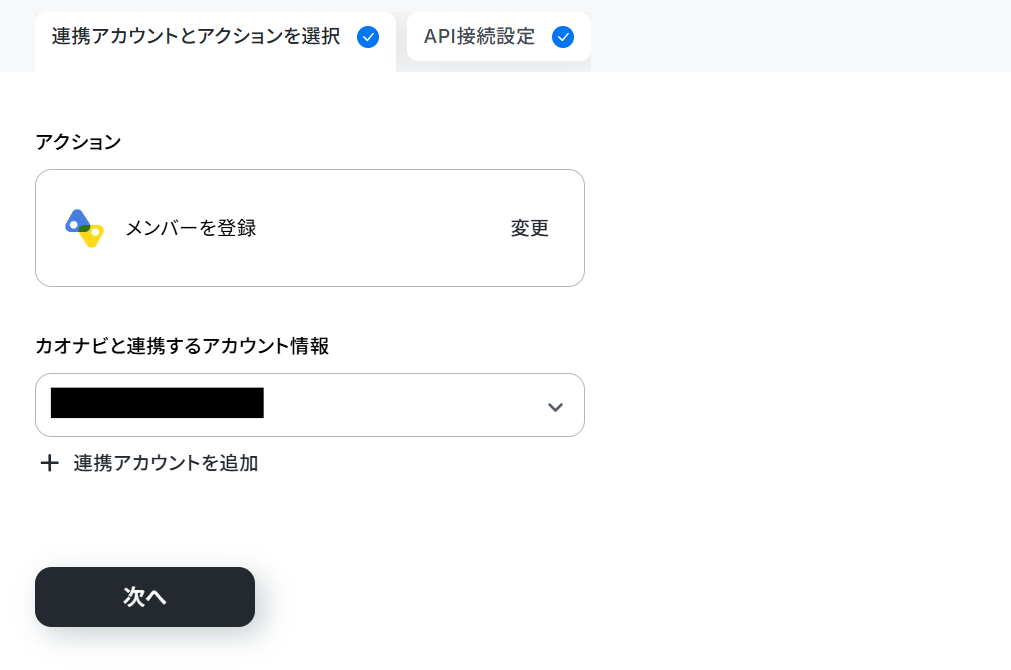Click blue checkmark on 連携アカウントとアクションを選択 tab

click(368, 37)
